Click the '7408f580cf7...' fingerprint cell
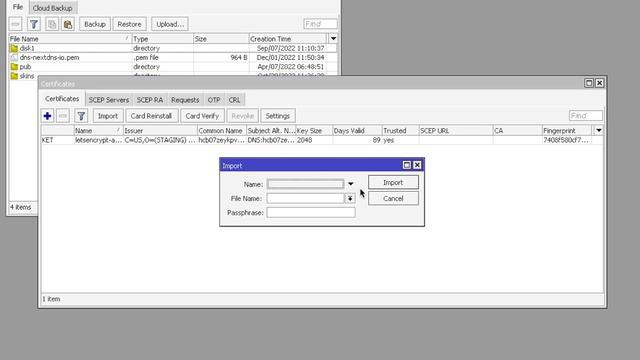The height and width of the screenshot is (360, 640). coord(566,140)
